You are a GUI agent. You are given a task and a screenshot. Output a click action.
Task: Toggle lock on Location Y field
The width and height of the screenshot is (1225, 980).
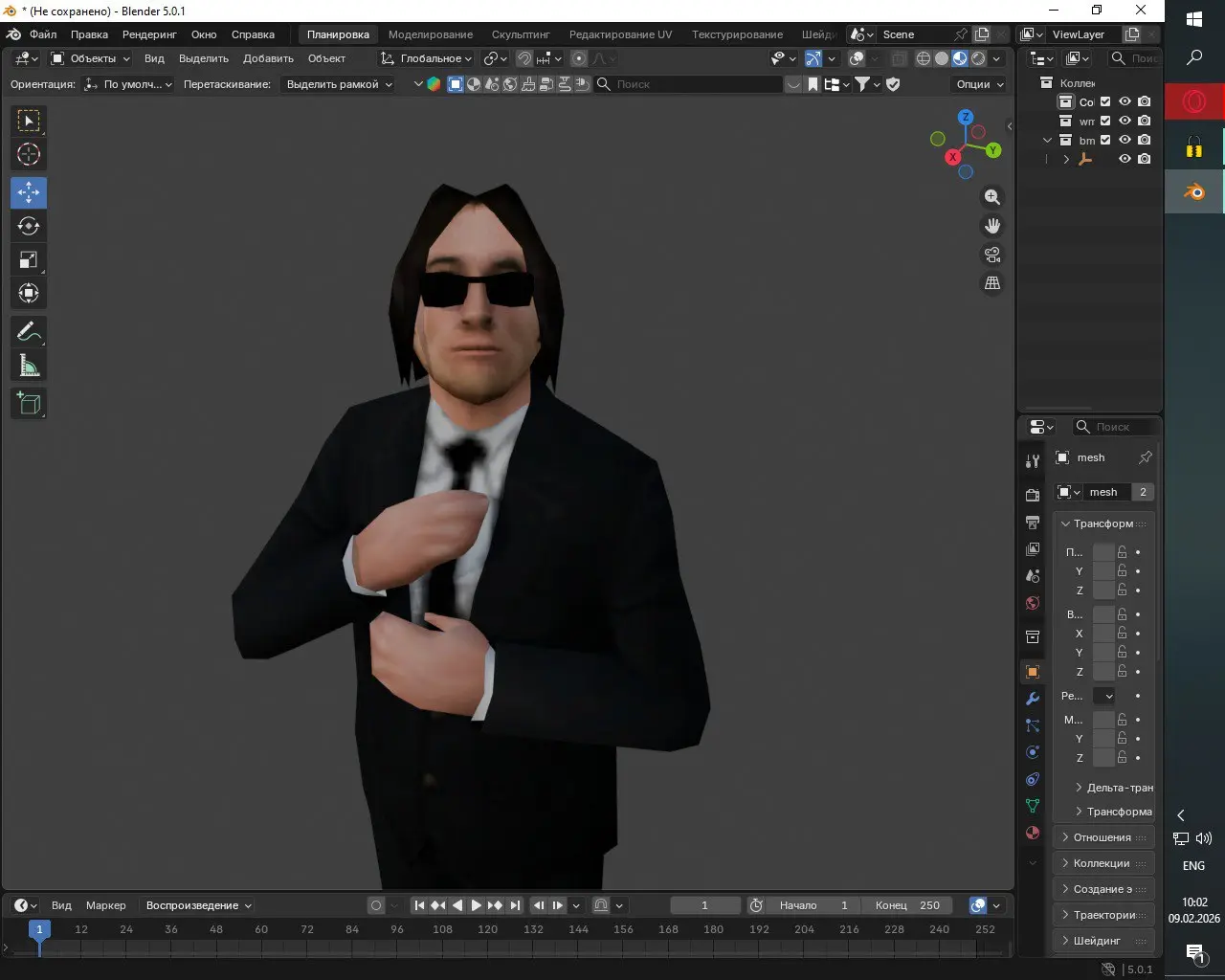coord(1123,571)
